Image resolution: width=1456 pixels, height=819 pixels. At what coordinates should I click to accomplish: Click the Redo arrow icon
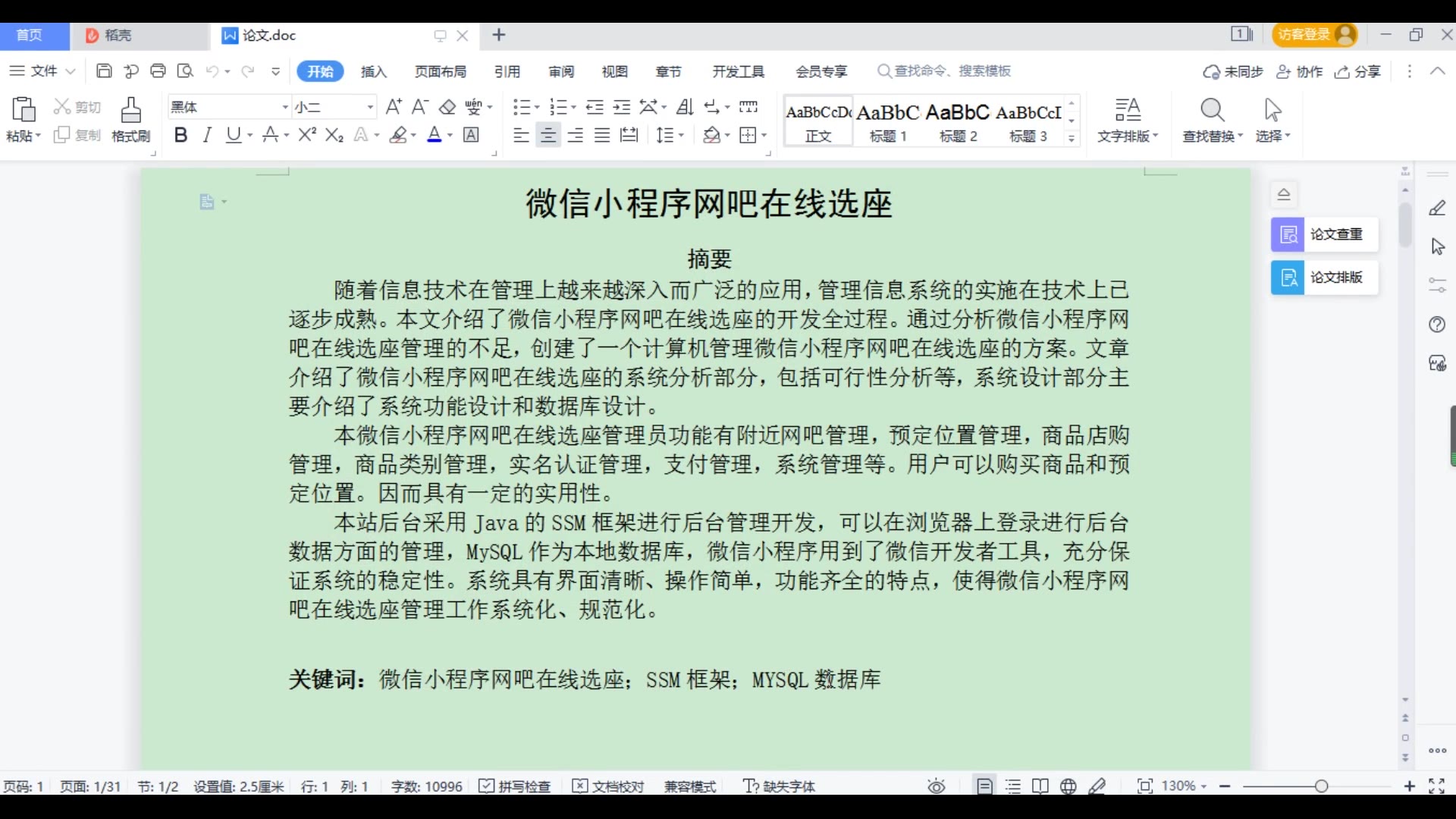tap(247, 71)
